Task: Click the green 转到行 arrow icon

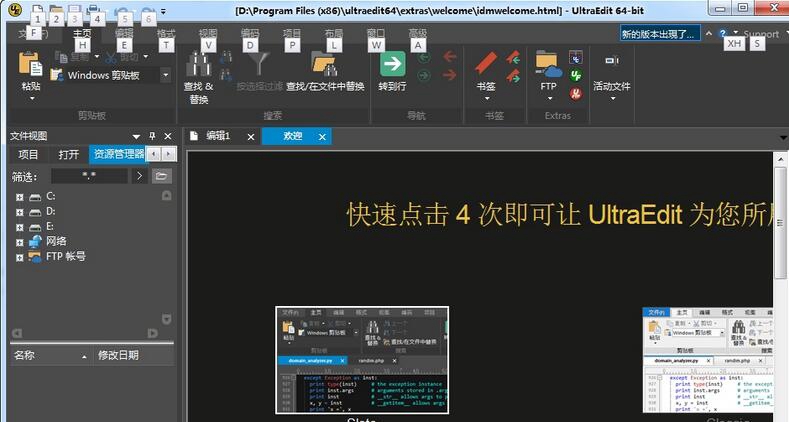Action: 392,64
